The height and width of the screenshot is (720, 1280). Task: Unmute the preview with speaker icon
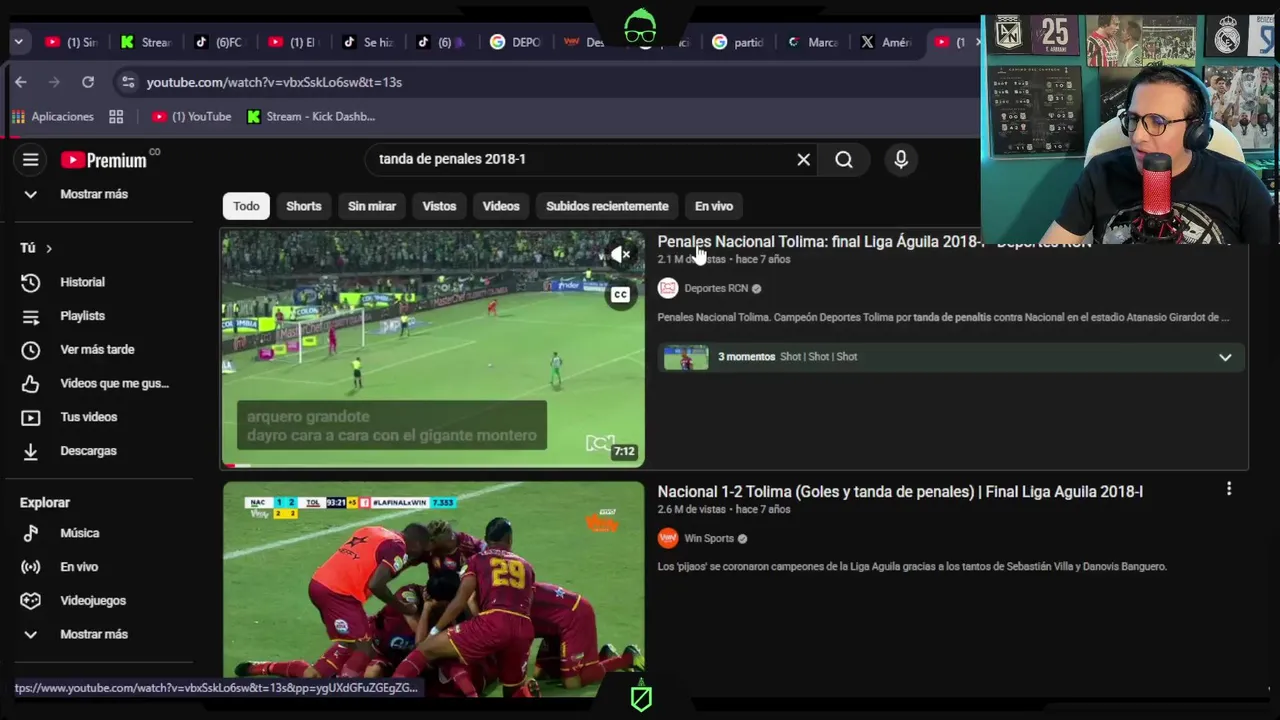[621, 255]
